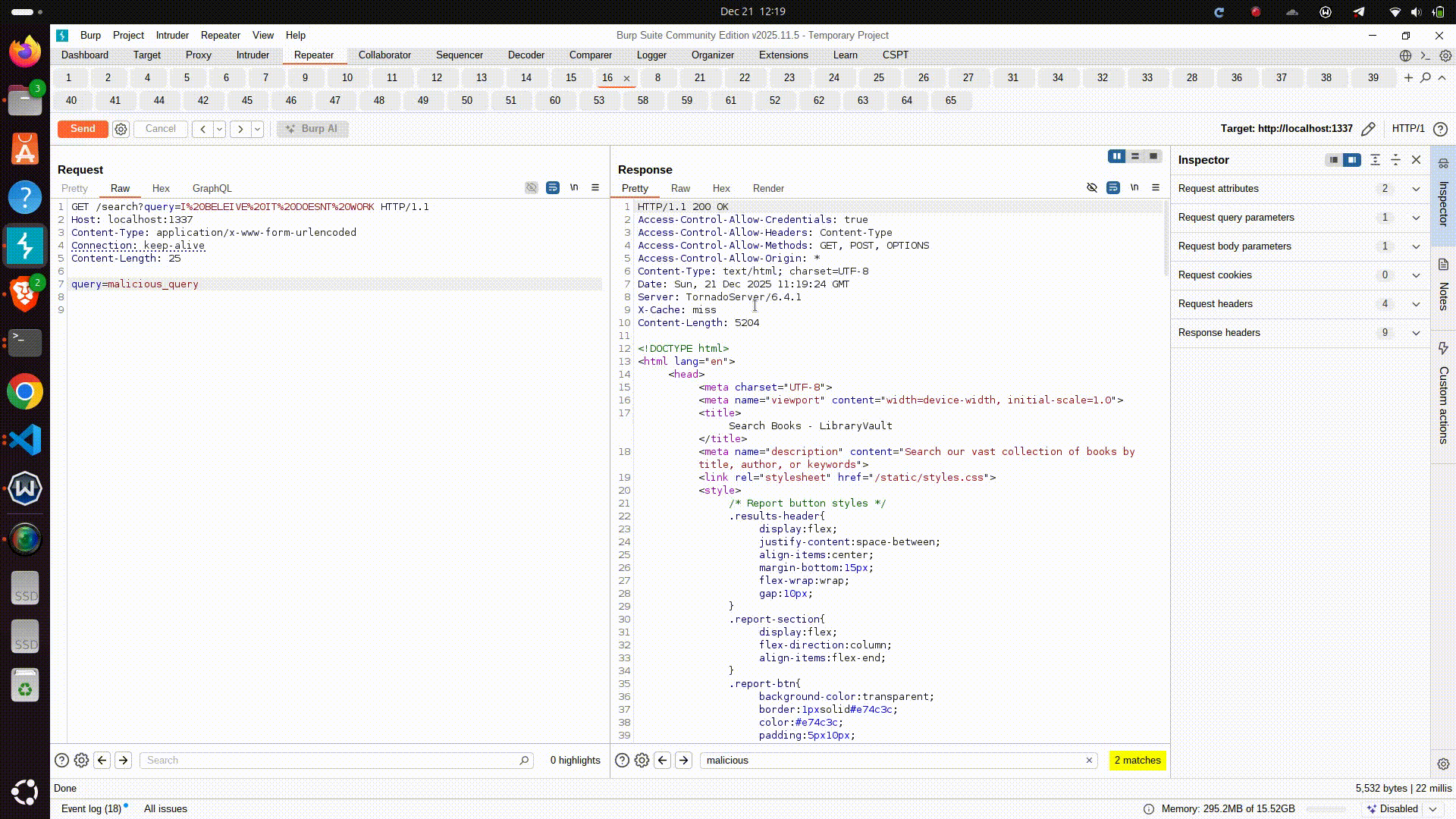
Task: Open request search settings gear
Action: 81,760
